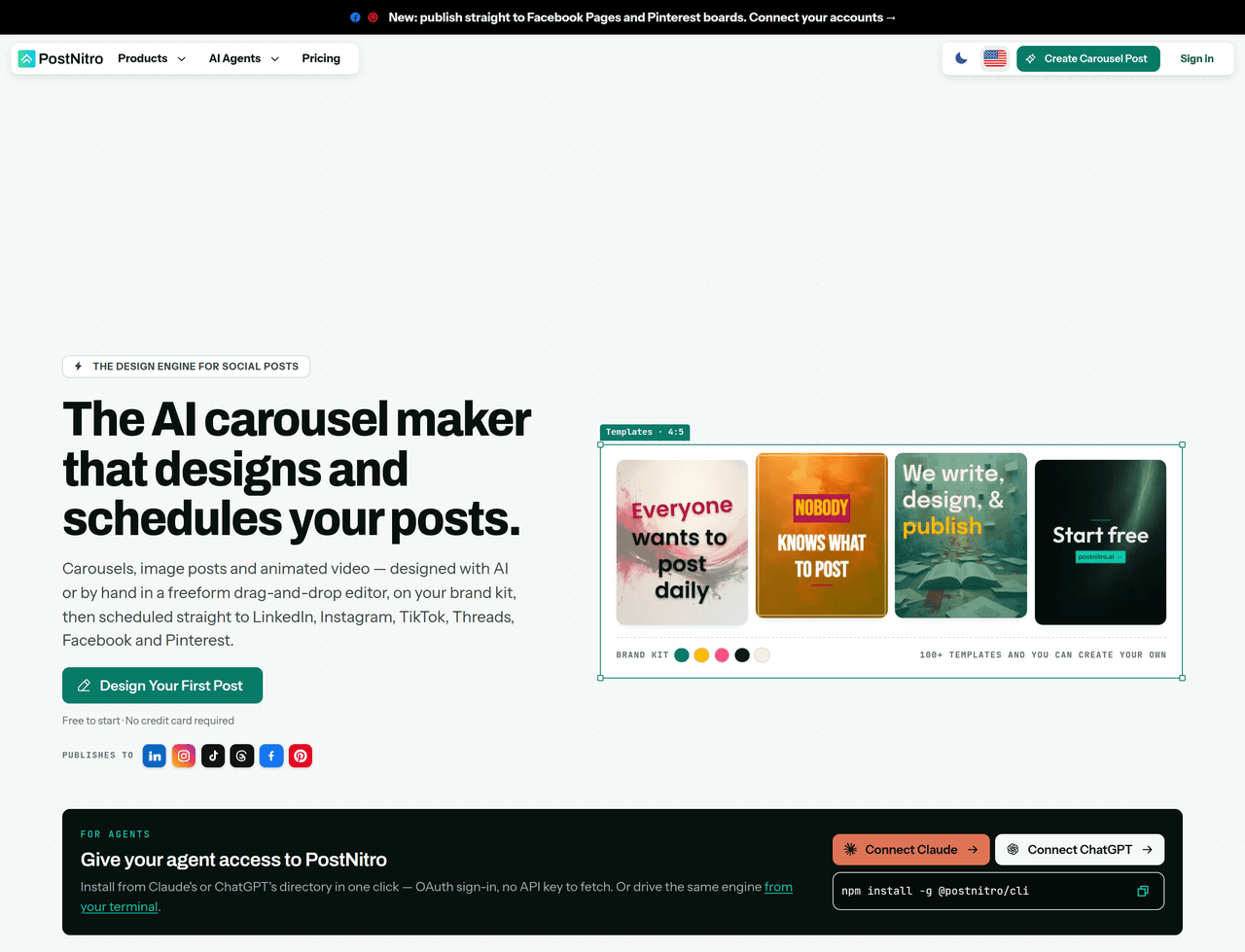Select the 'Everyone wants to post daily' template
The height and width of the screenshot is (952, 1245).
coord(682,542)
